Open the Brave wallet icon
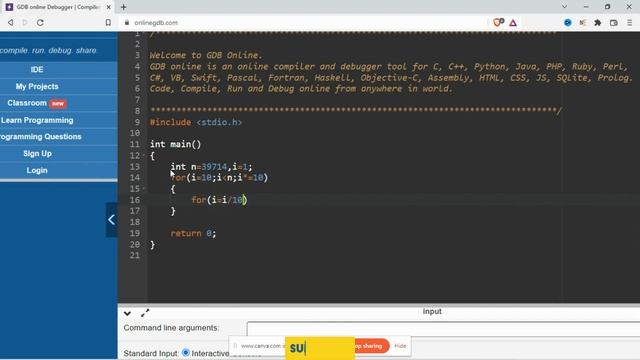Viewport: 640px width, 360px height. point(613,23)
